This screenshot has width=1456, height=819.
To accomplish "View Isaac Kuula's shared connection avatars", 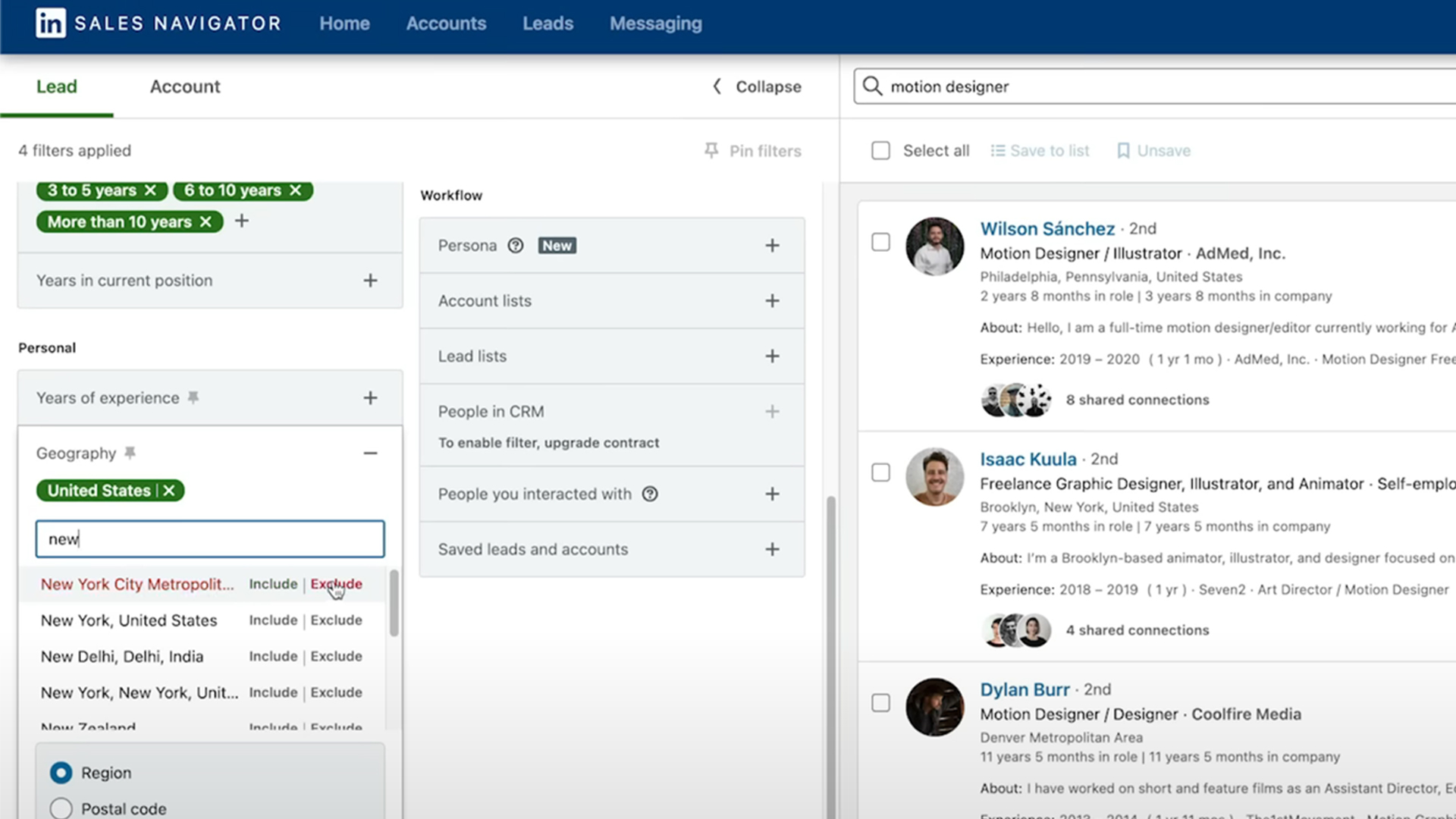I will click(1016, 630).
